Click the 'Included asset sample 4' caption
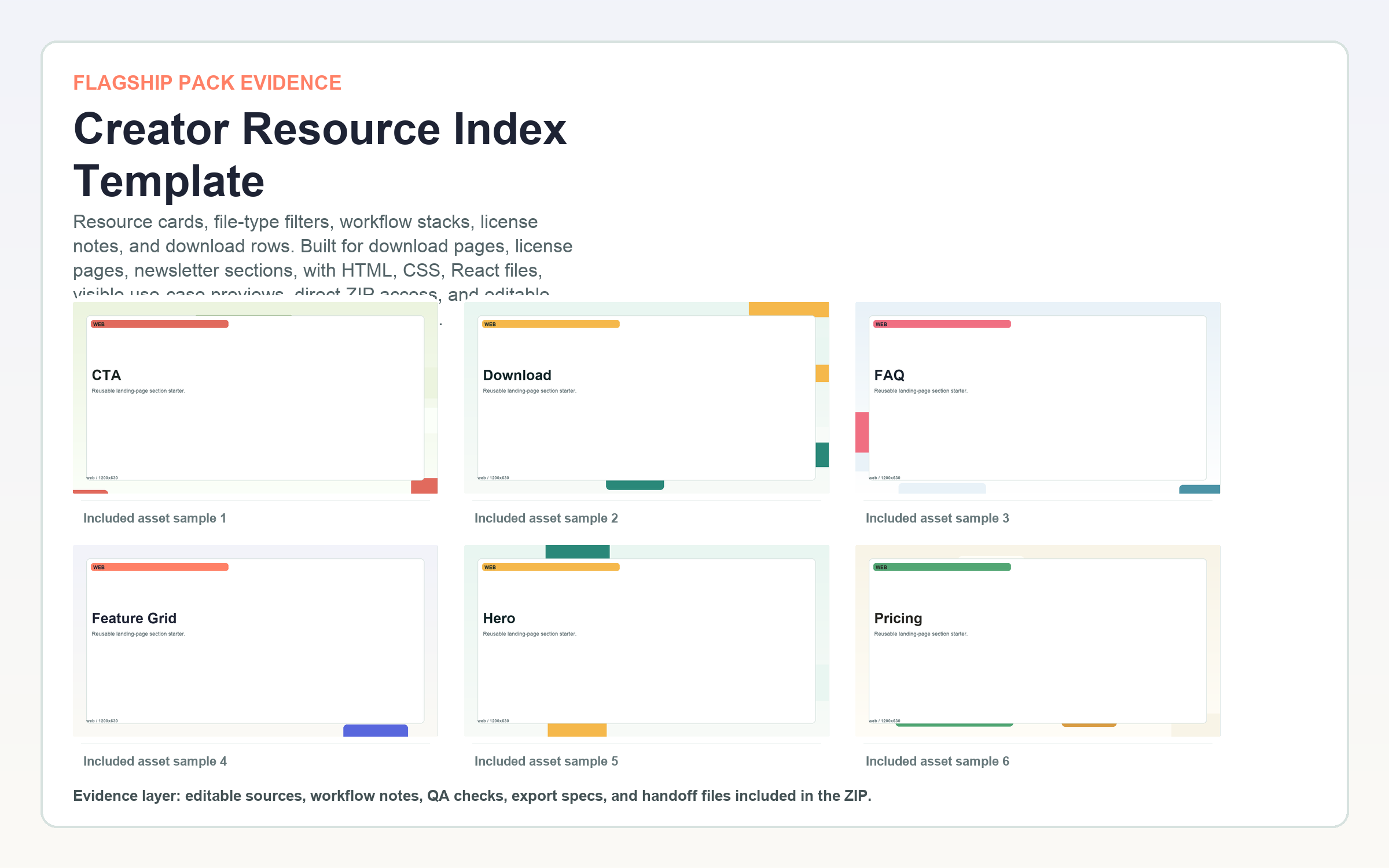Screen dimensions: 1389x868 [155, 762]
